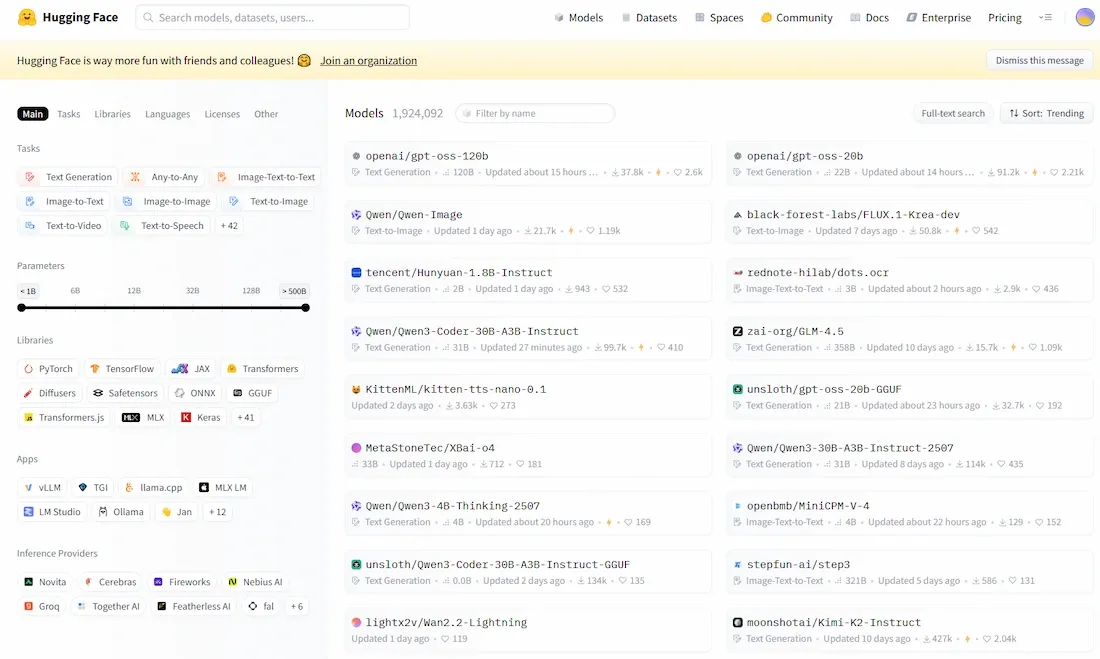Select the Any-to-Any task filter
This screenshot has height=659, width=1100.
[164, 177]
